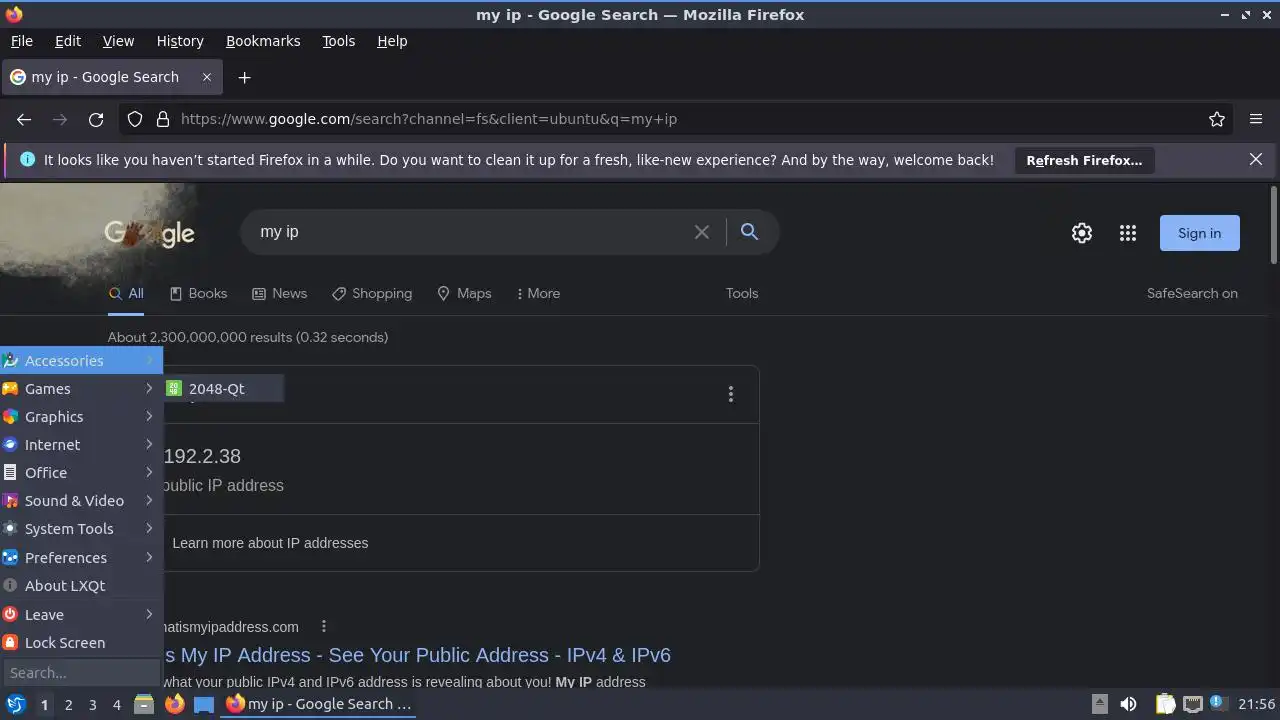Open the volume control in system tray

point(1128,704)
